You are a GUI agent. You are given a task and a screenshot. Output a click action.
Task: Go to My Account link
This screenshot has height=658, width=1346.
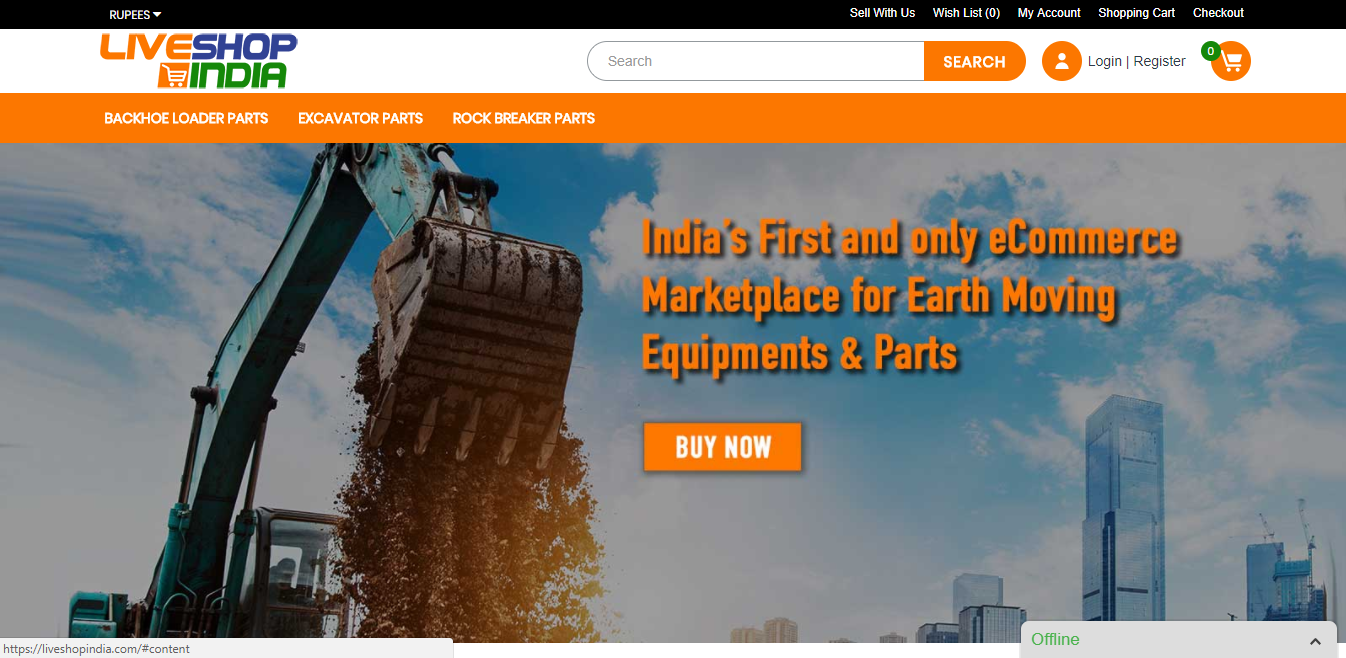1049,13
